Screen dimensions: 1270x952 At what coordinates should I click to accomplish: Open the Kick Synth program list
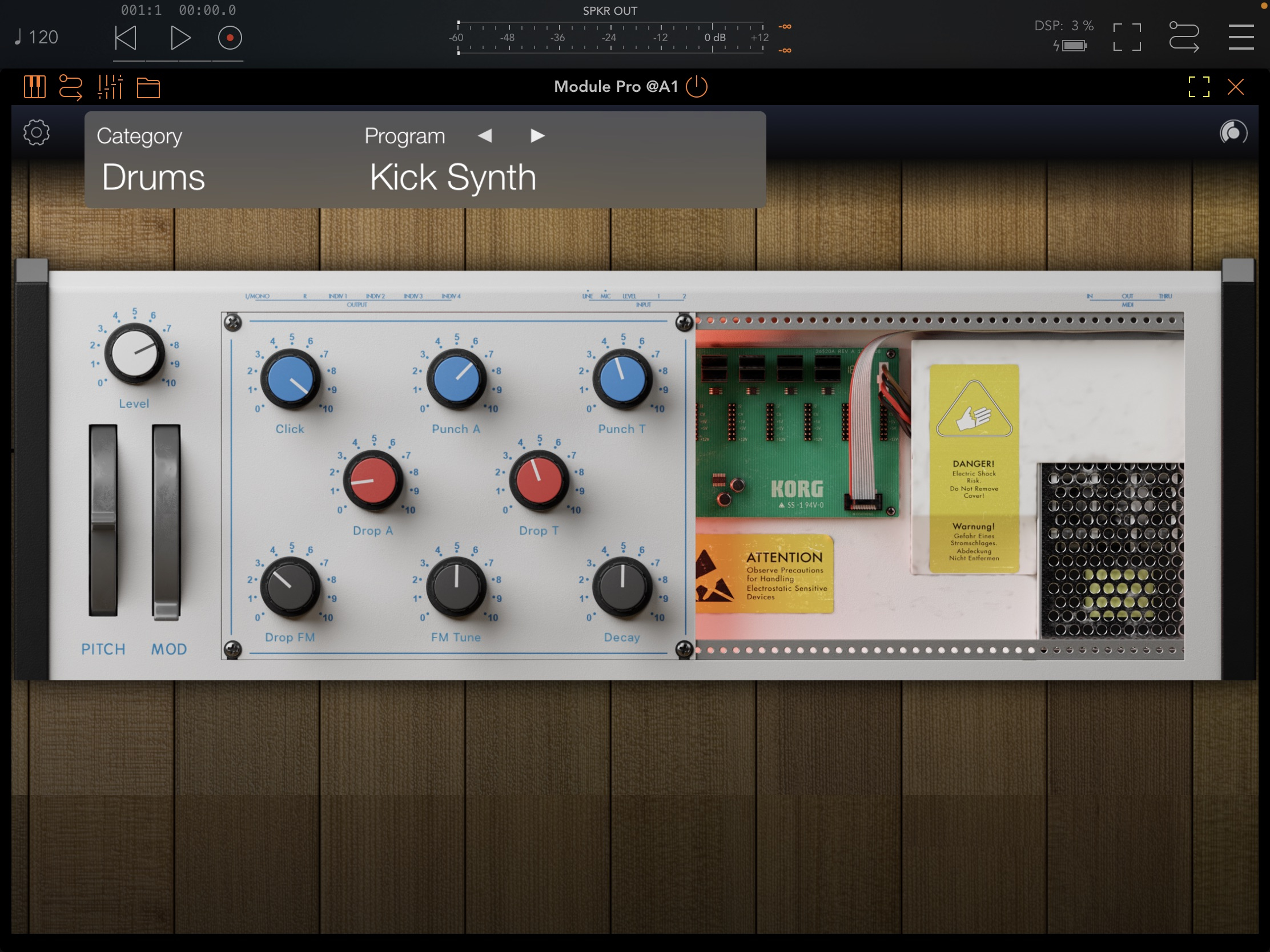coord(452,177)
